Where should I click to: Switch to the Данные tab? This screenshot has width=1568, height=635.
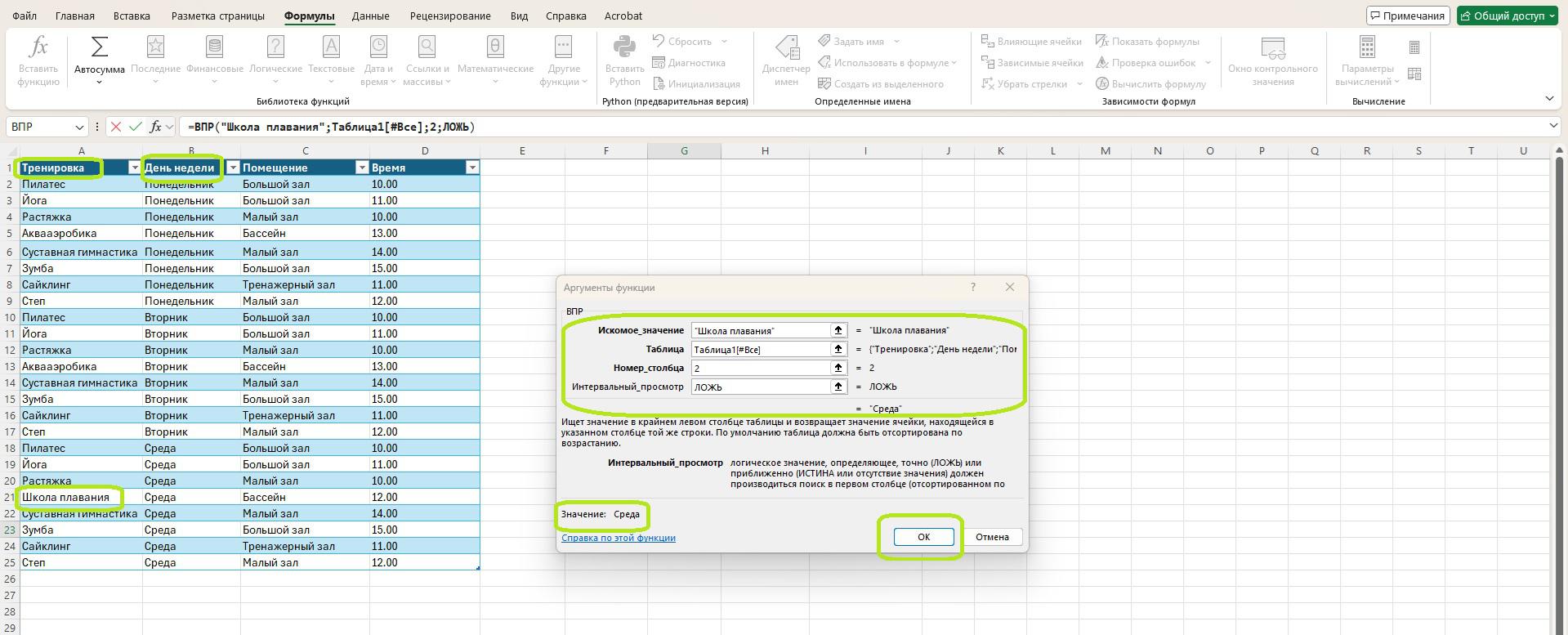tap(370, 16)
